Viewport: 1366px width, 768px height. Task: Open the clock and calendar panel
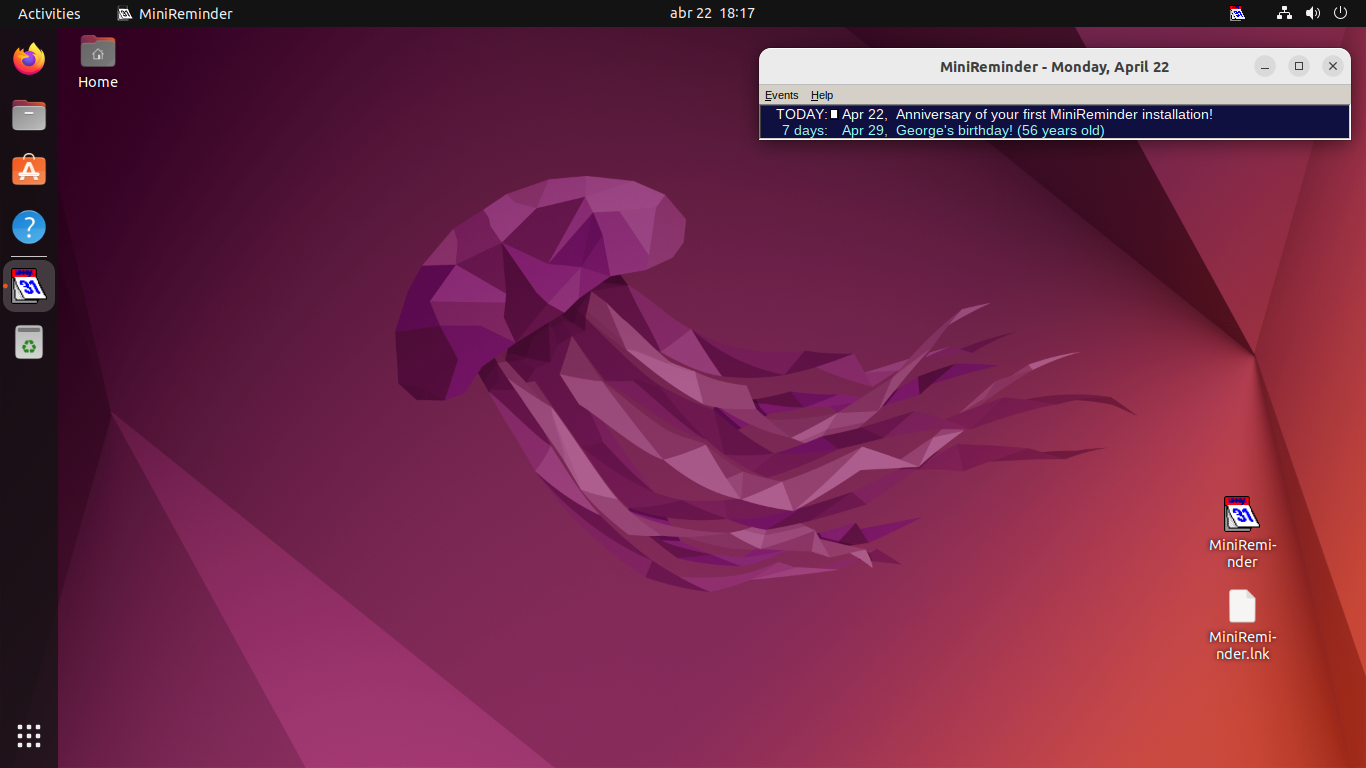click(712, 13)
